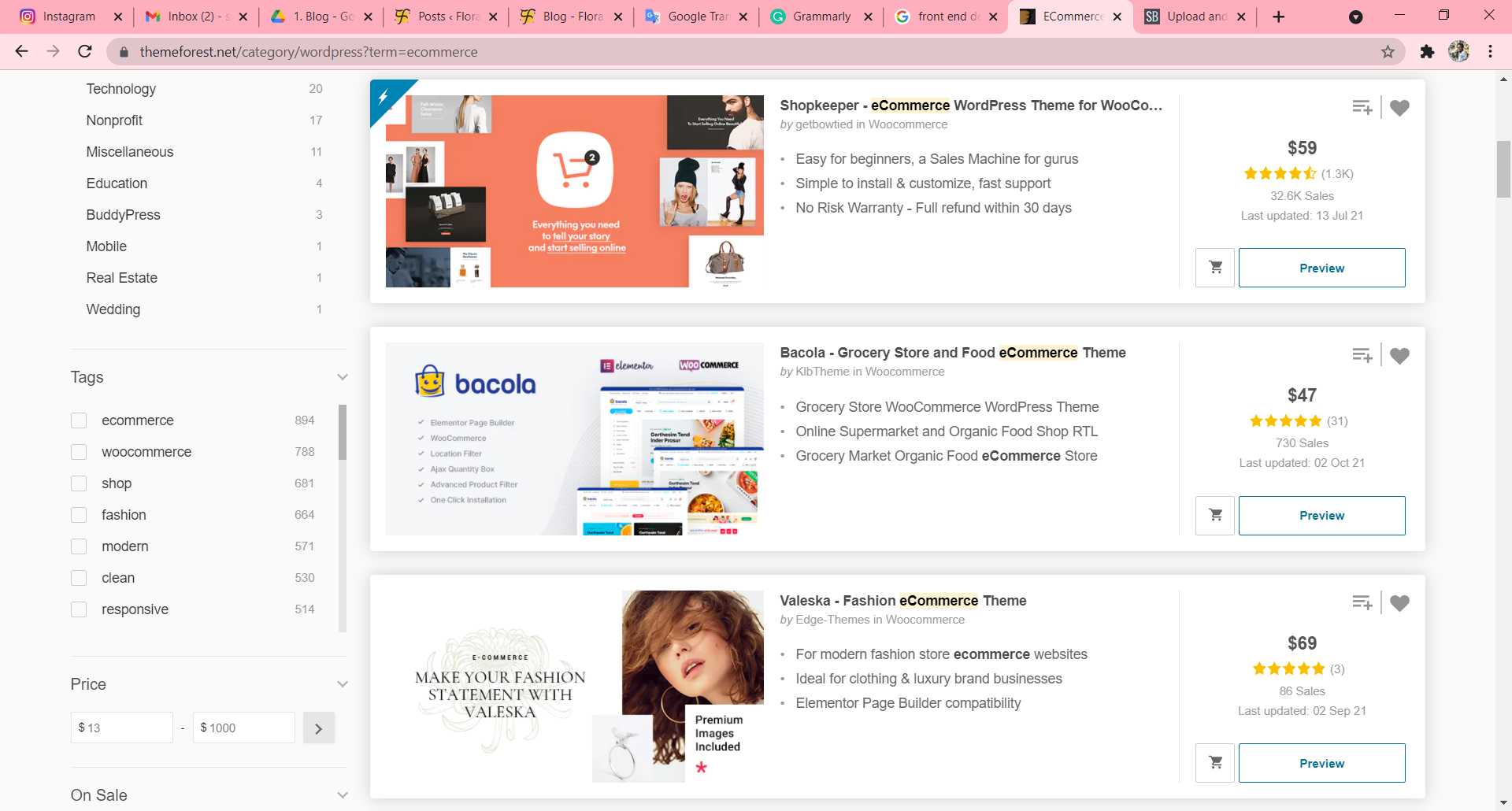This screenshot has height=811, width=1512.
Task: Add Bacola theme to cart
Action: point(1215,516)
